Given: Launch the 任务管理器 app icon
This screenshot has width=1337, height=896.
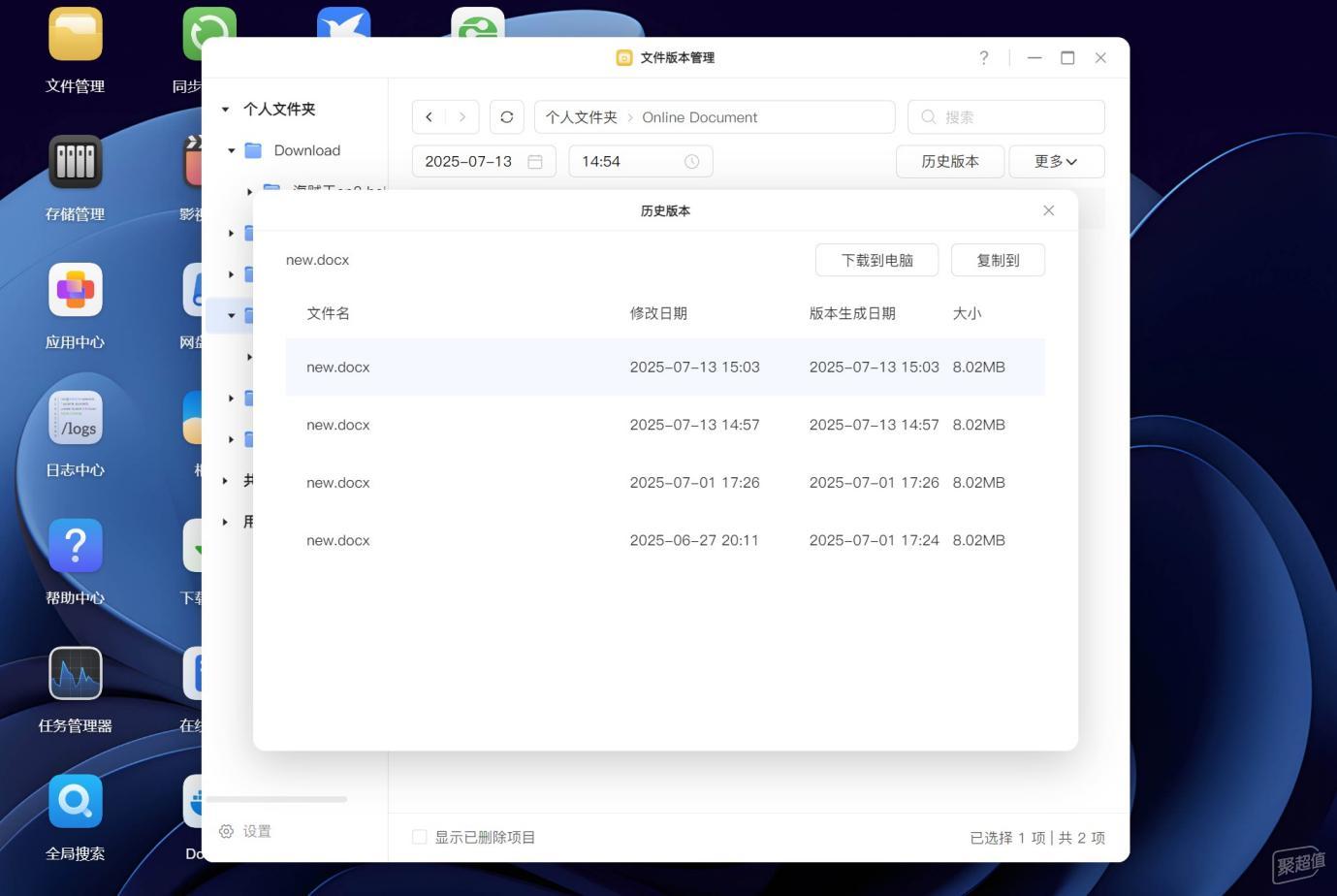Looking at the screenshot, I should pos(76,673).
